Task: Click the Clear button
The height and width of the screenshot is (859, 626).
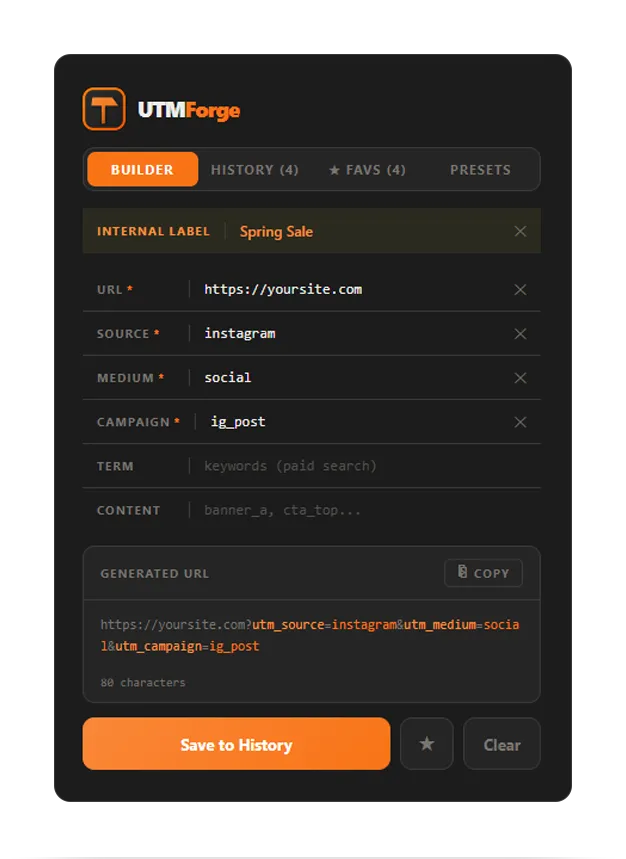Action: [x=502, y=743]
